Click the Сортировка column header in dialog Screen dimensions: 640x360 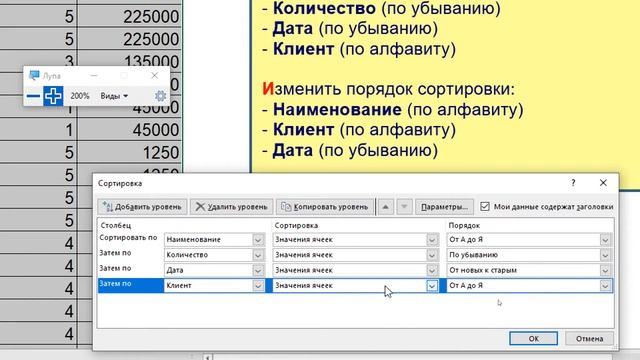296,225
